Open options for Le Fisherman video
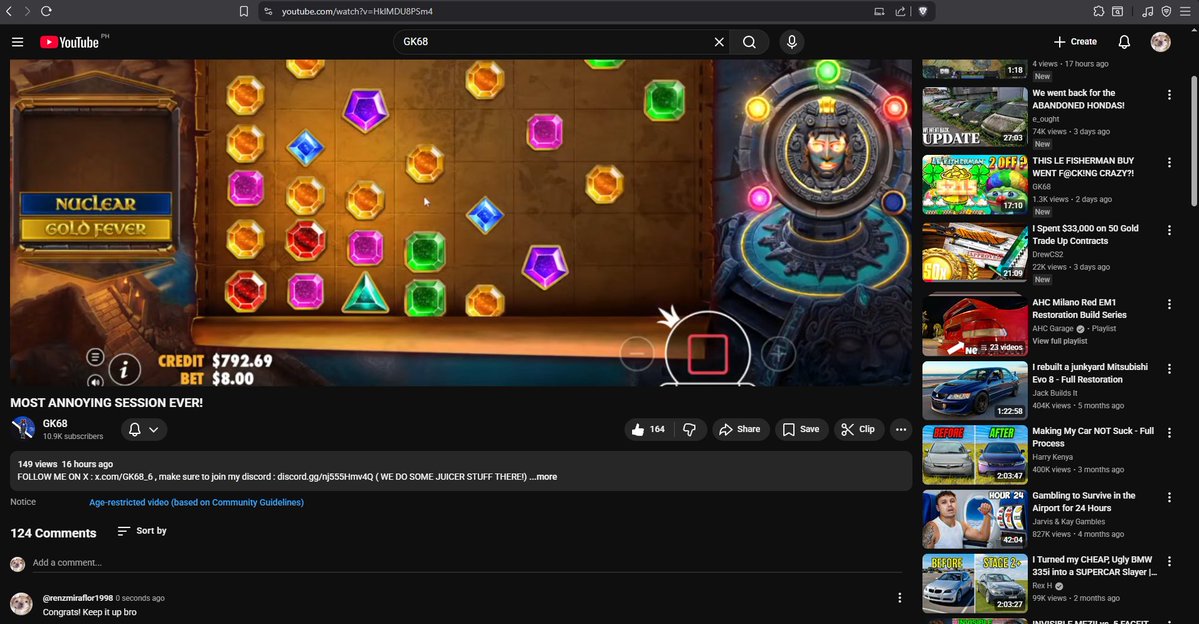 (1169, 162)
